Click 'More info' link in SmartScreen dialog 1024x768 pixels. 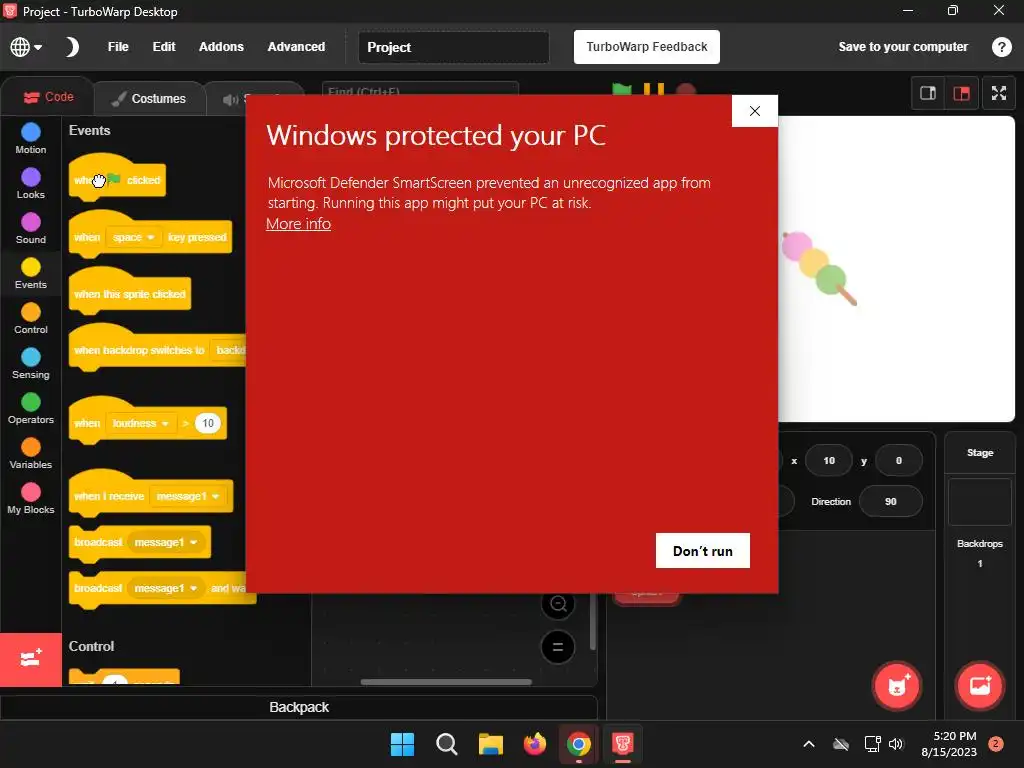pos(298,224)
